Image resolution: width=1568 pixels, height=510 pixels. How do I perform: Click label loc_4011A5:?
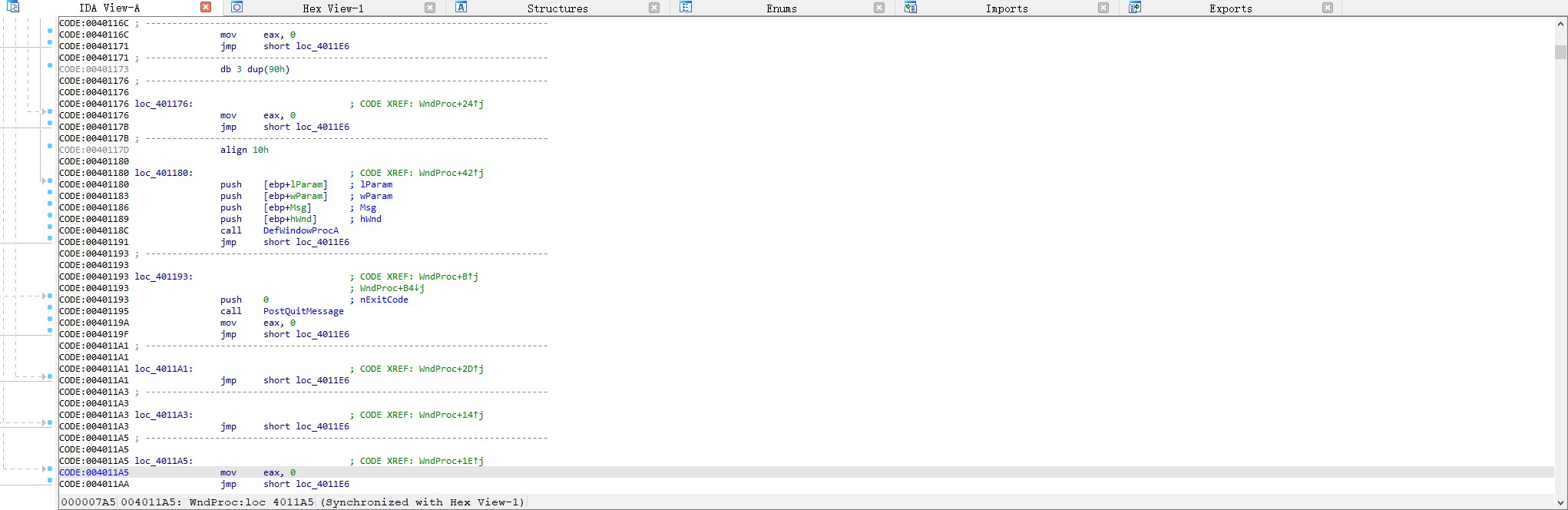164,461
